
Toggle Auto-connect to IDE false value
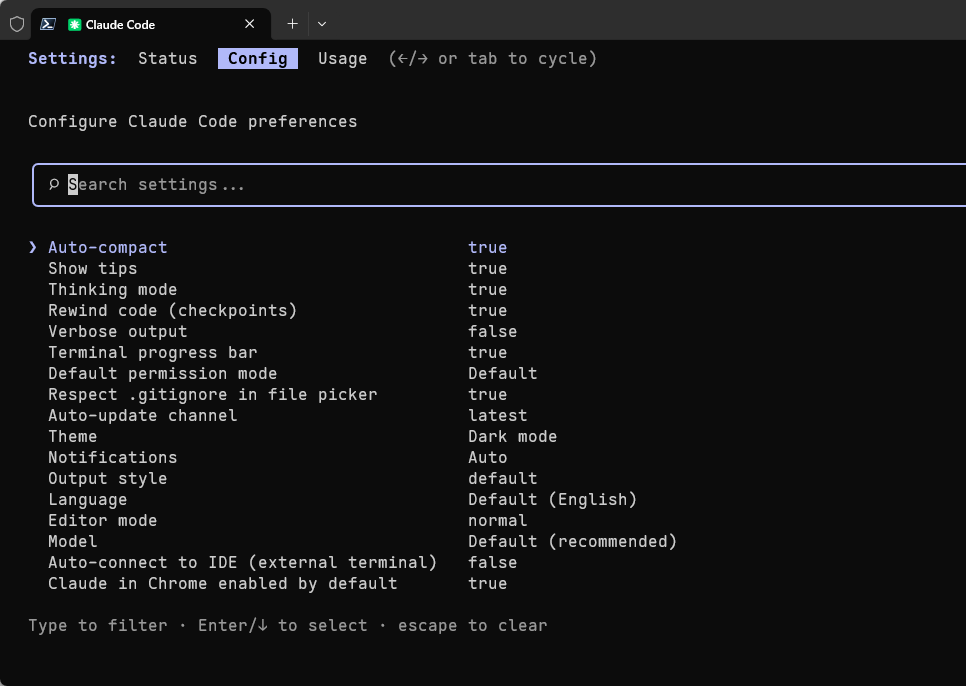[x=492, y=562]
